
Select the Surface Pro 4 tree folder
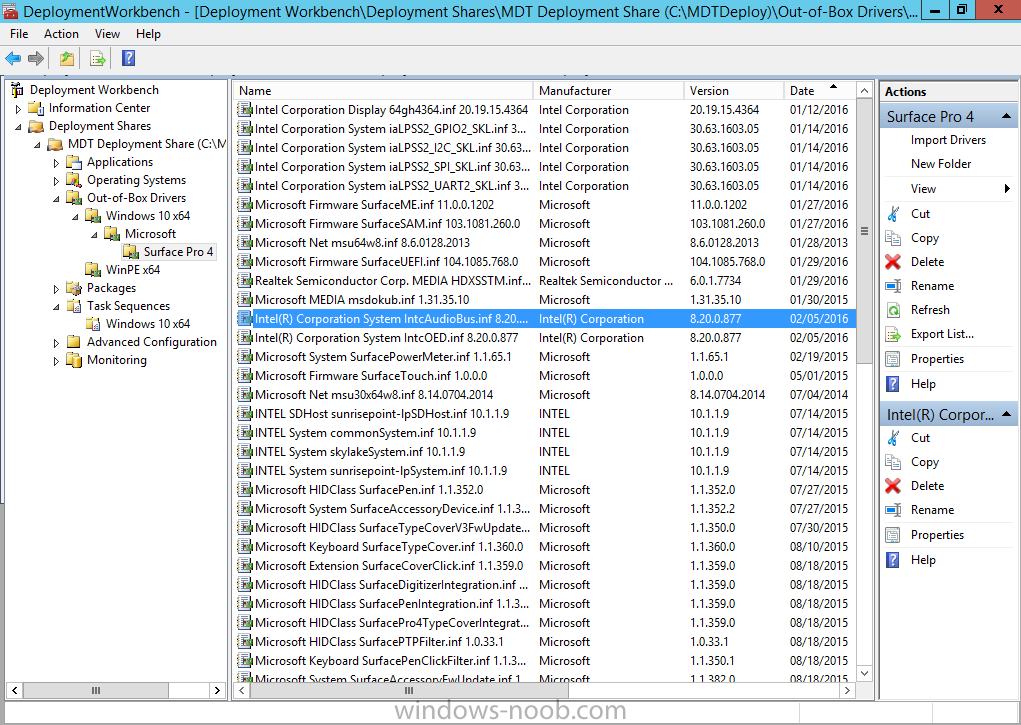[178, 252]
